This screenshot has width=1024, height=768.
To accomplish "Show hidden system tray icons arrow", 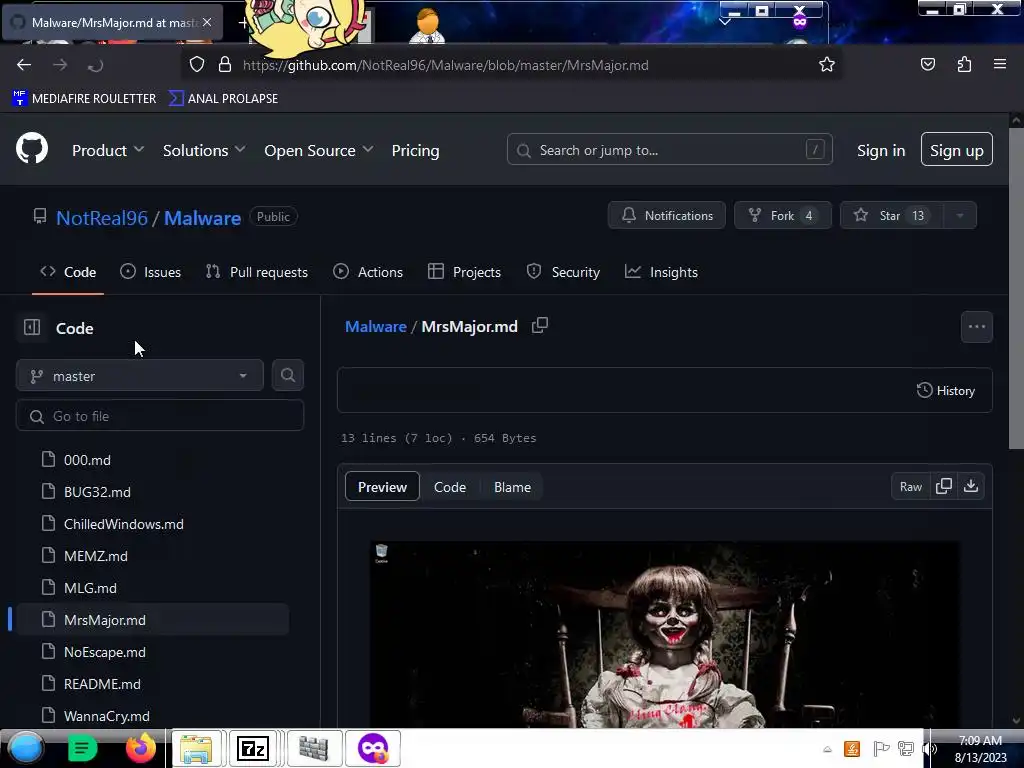I will [x=827, y=749].
